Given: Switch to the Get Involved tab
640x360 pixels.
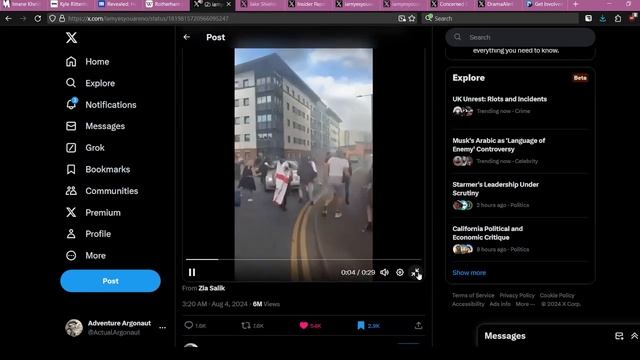Looking at the screenshot, I should 544,4.
